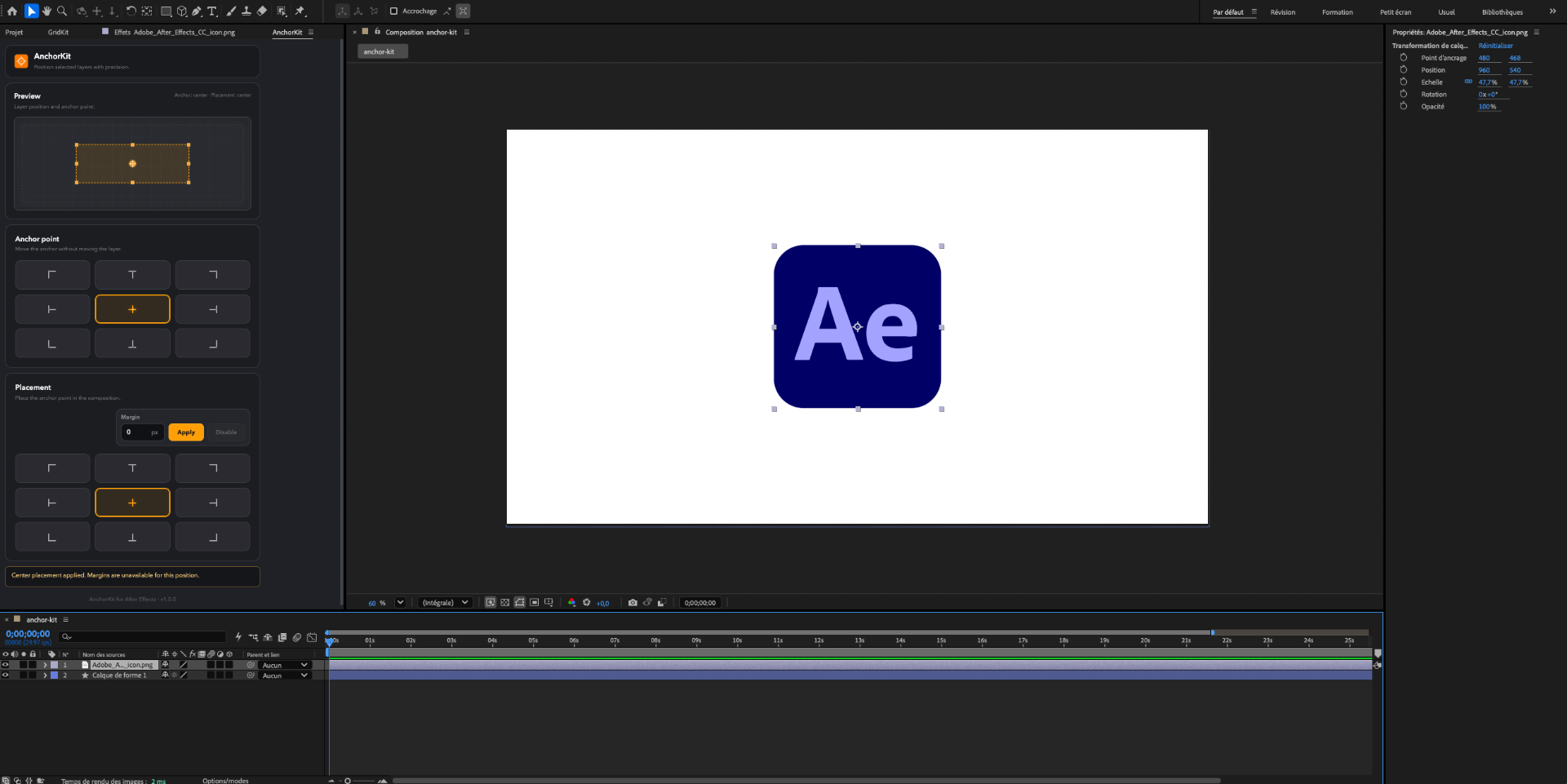Select the Rotation tool

(x=131, y=11)
